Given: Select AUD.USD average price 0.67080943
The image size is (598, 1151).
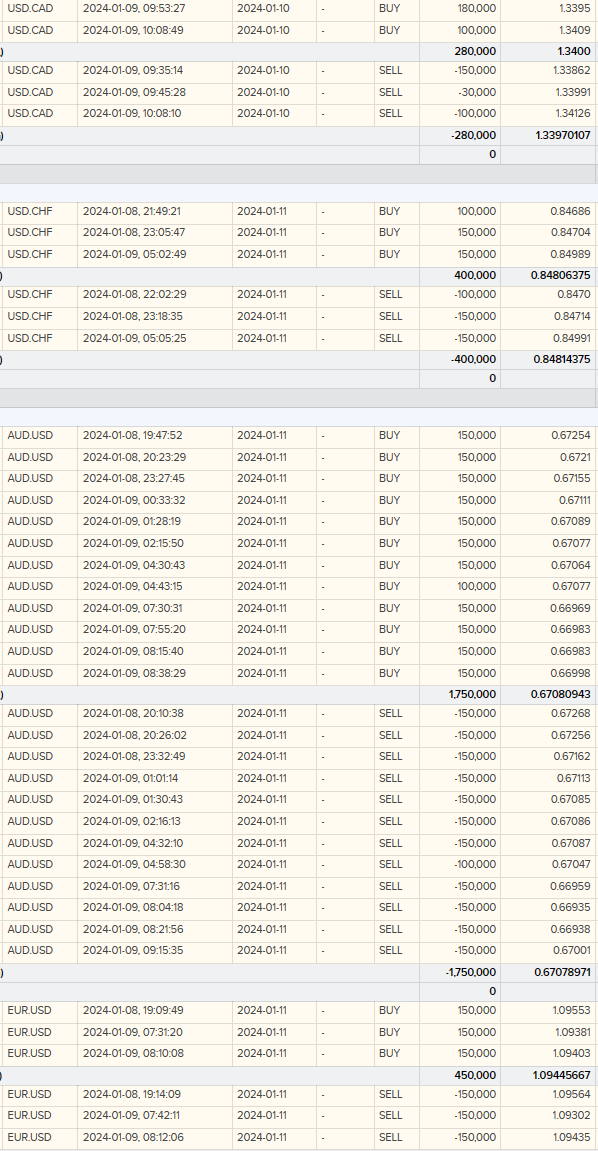Looking at the screenshot, I should click(x=561, y=694).
